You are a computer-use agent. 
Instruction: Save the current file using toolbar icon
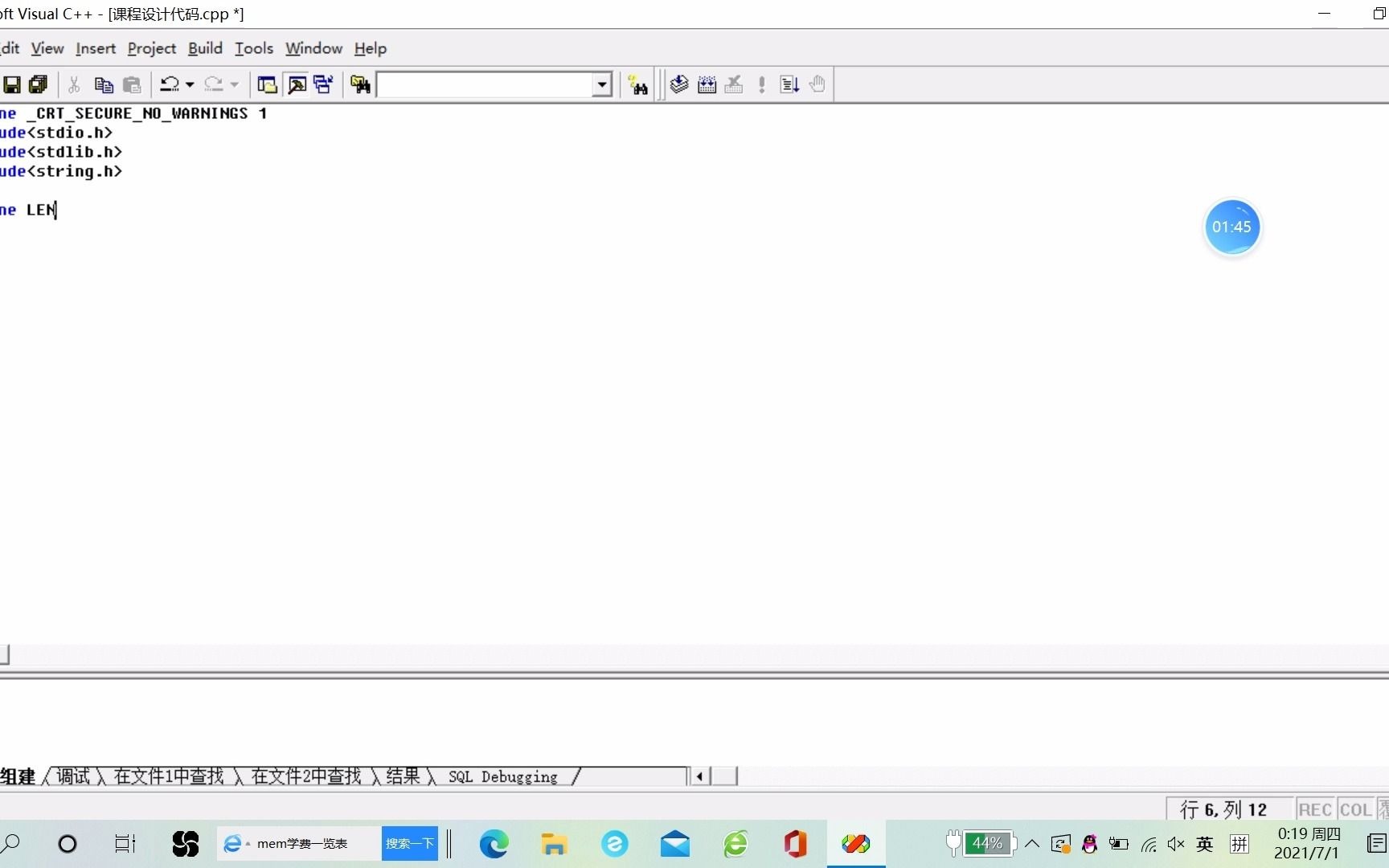(x=12, y=84)
